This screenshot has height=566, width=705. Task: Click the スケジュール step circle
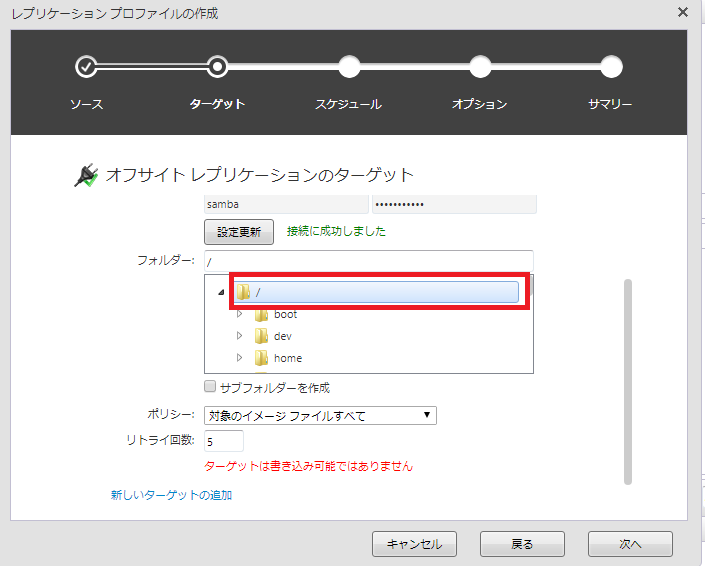(x=349, y=67)
